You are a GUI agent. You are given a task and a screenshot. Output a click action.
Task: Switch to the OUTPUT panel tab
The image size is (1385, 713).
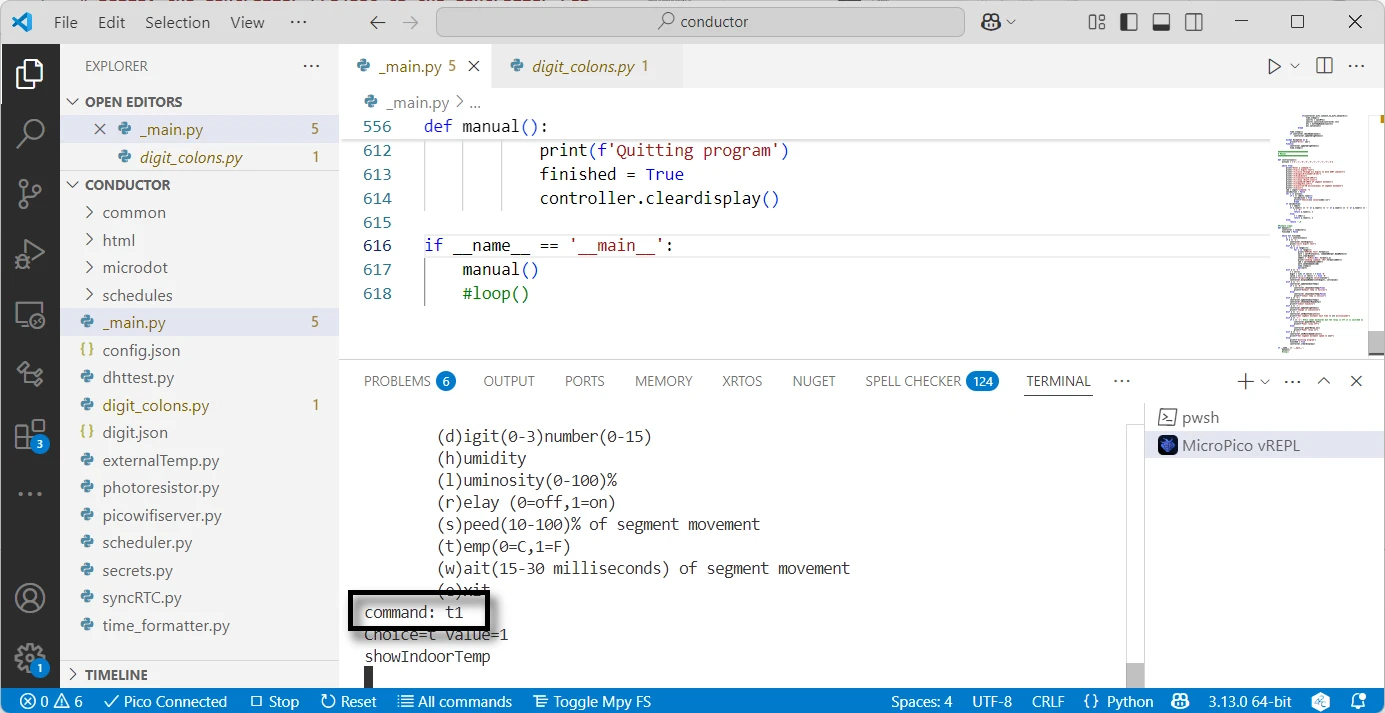(509, 381)
